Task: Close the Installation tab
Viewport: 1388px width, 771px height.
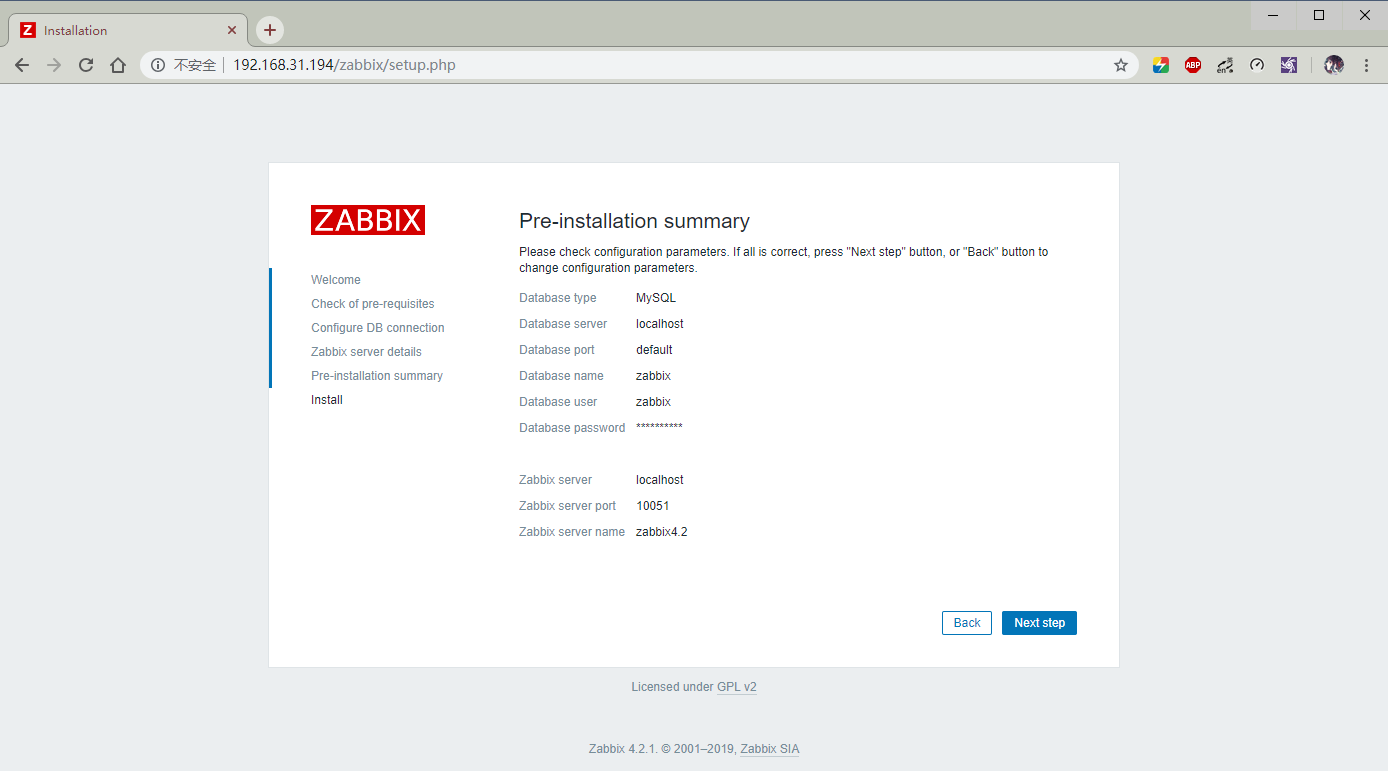Action: click(x=232, y=30)
